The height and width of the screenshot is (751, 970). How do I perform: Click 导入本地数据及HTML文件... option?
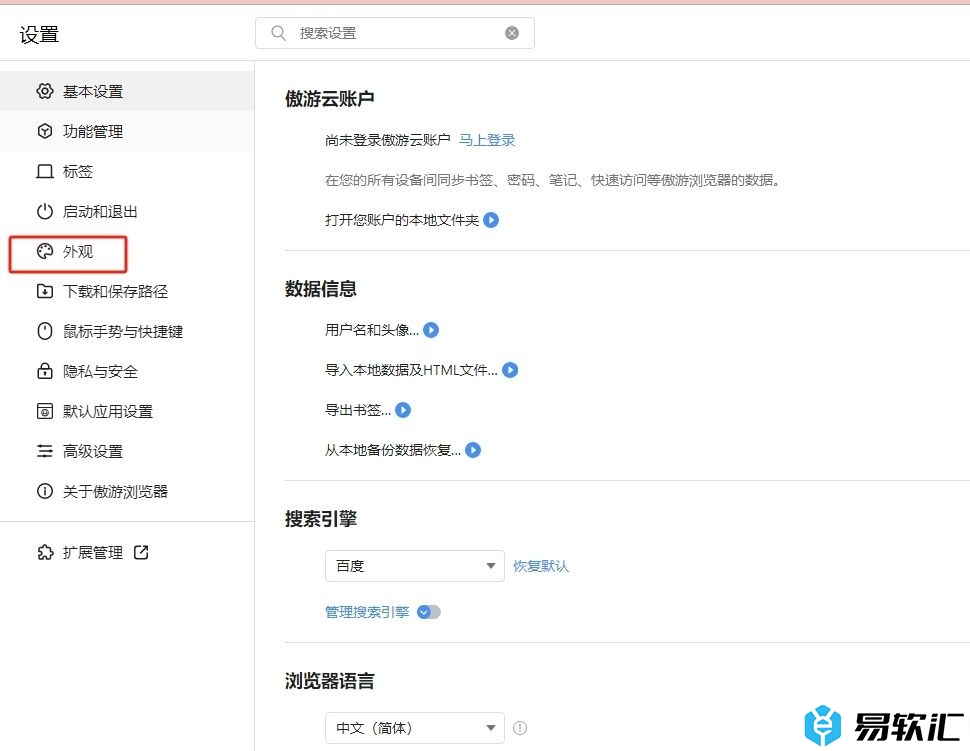pyautogui.click(x=411, y=370)
